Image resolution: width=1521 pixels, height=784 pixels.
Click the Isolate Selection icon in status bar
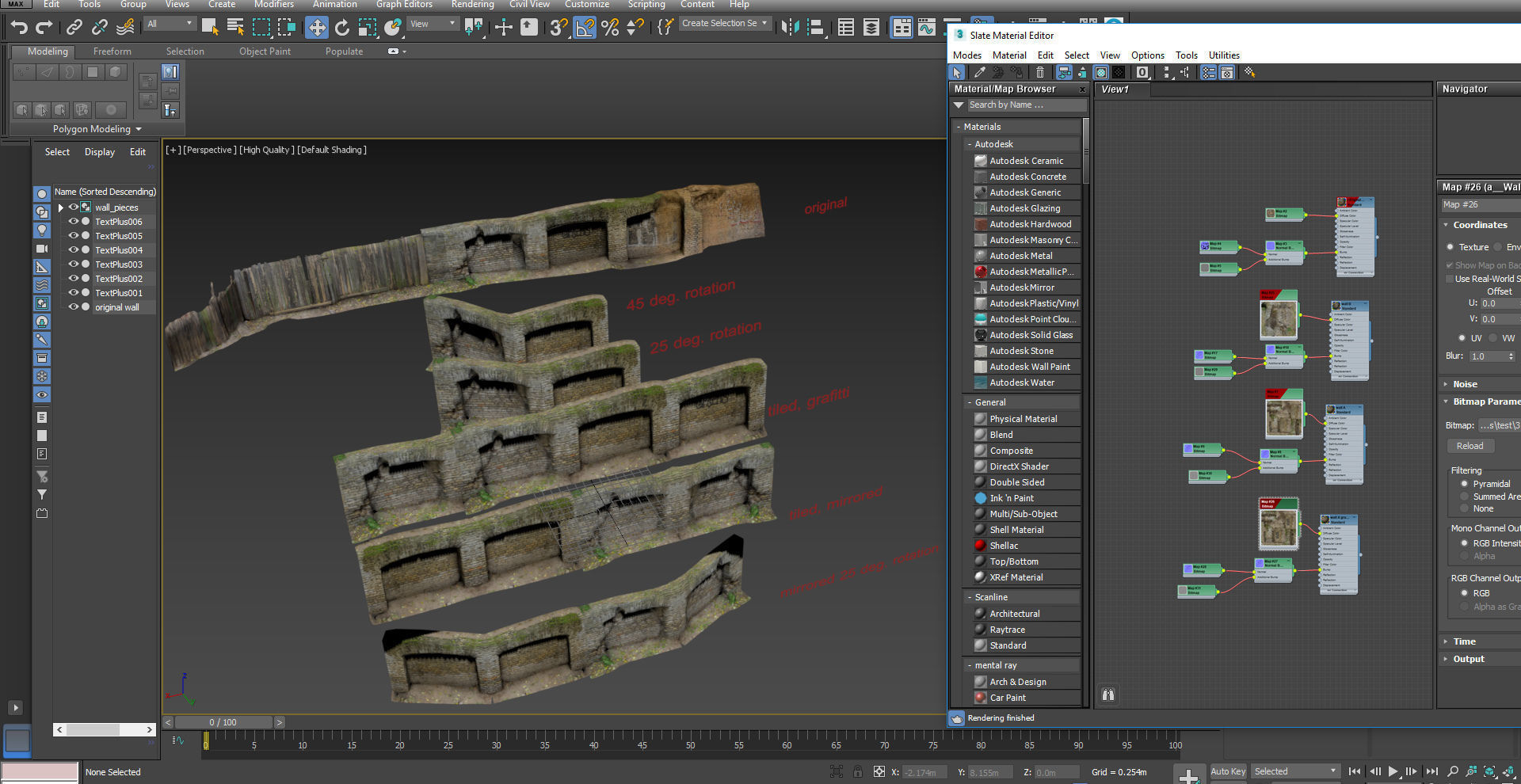pos(836,771)
